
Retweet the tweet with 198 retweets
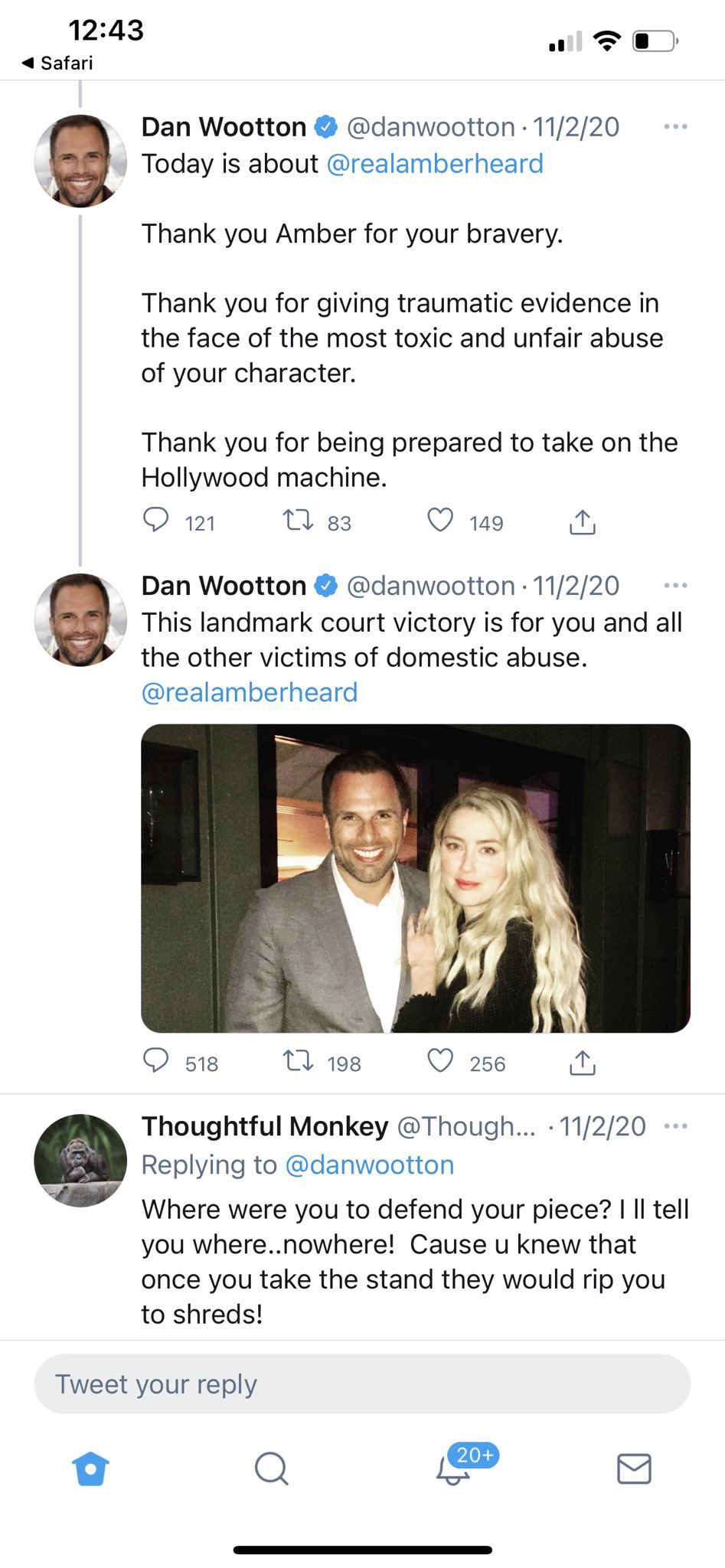pyautogui.click(x=298, y=1062)
